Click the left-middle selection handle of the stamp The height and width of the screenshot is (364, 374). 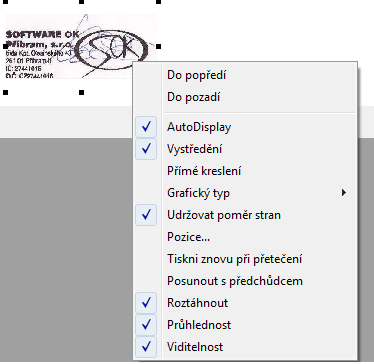(5, 46)
